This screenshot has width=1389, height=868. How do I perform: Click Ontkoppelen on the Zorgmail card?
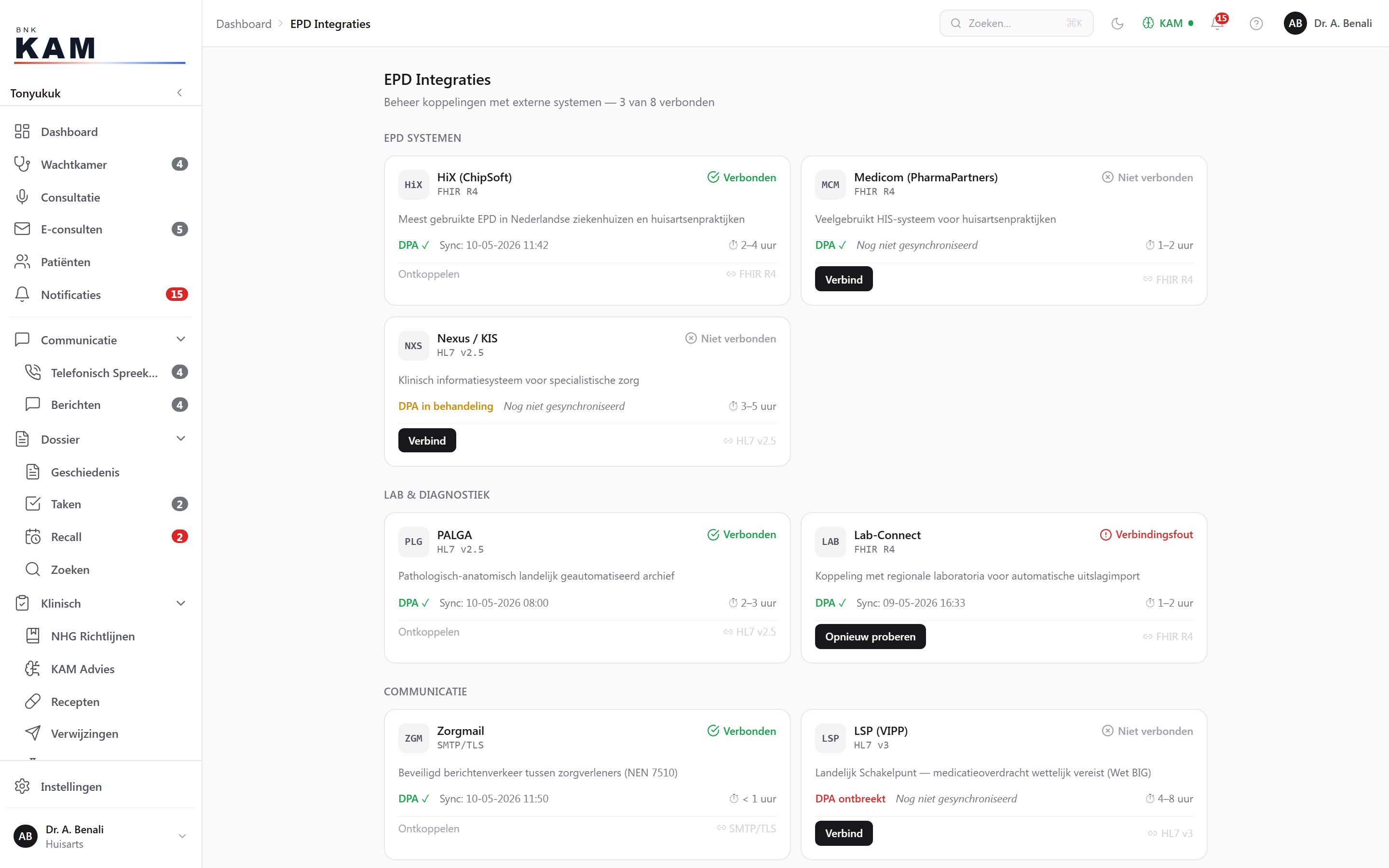click(429, 828)
